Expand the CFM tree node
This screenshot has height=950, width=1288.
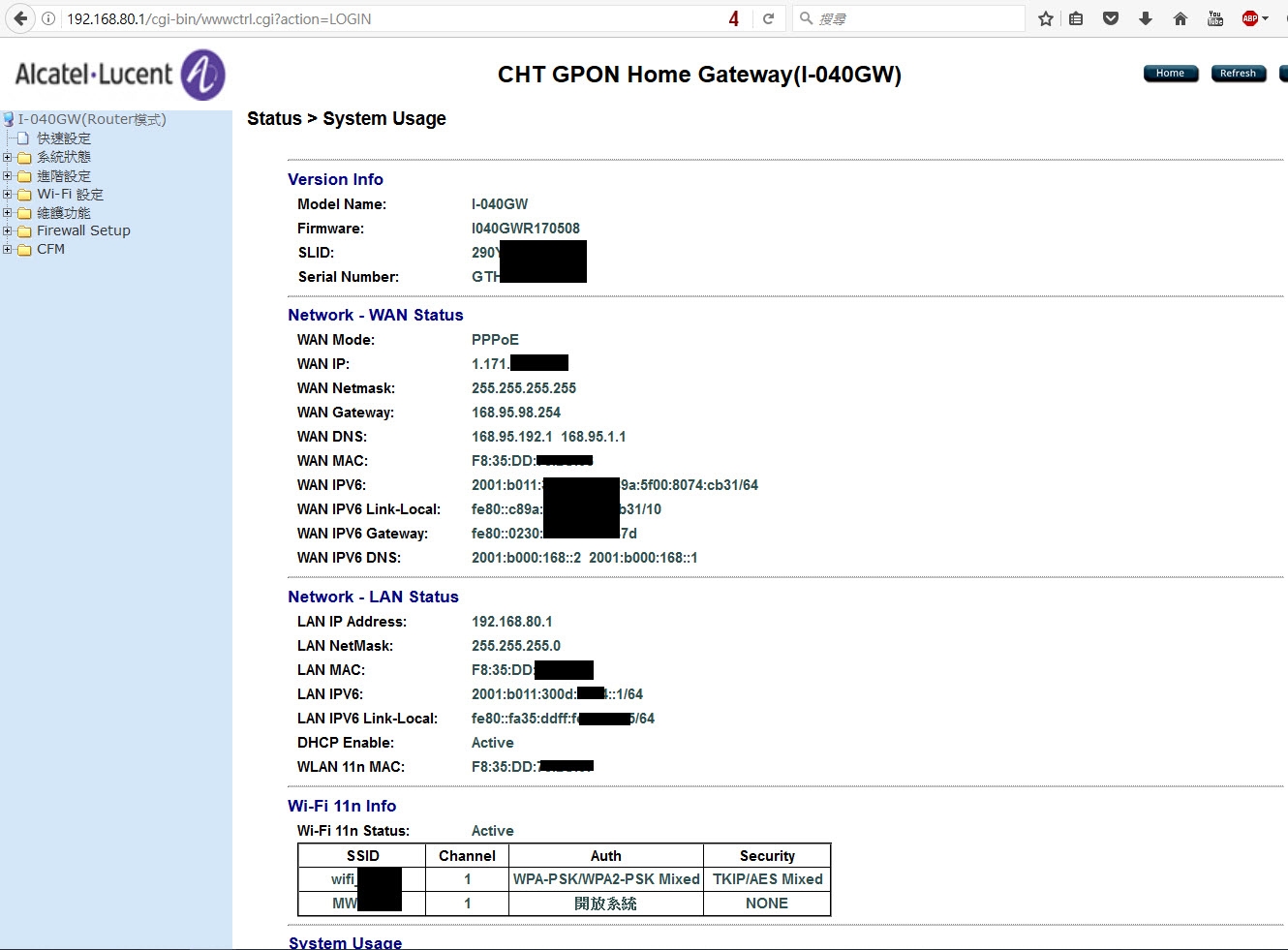pos(7,249)
